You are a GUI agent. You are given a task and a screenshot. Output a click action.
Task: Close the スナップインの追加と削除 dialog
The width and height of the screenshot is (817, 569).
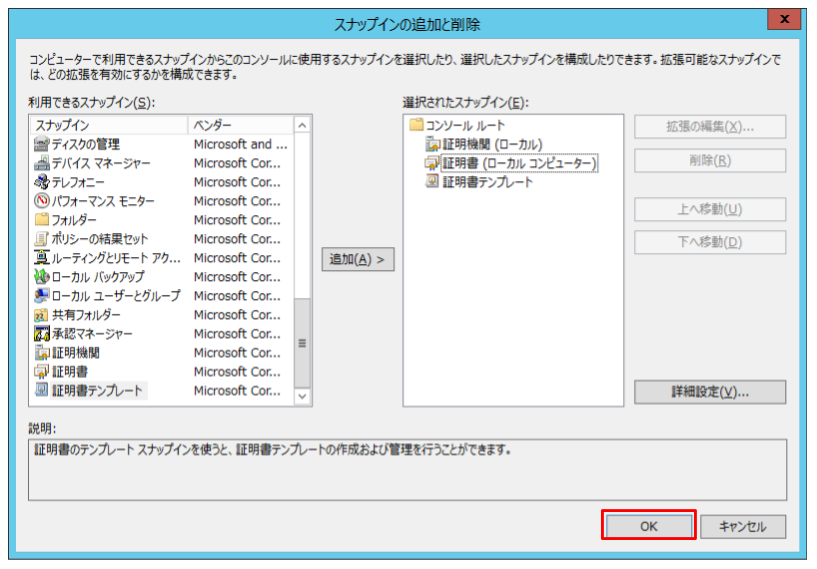pyautogui.click(x=784, y=19)
